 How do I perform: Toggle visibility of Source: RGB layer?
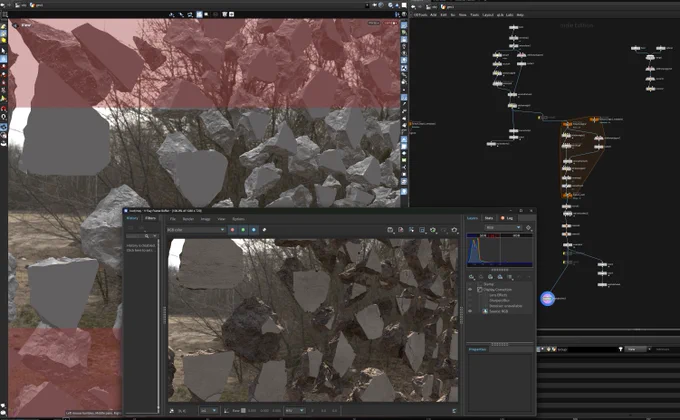coord(470,311)
